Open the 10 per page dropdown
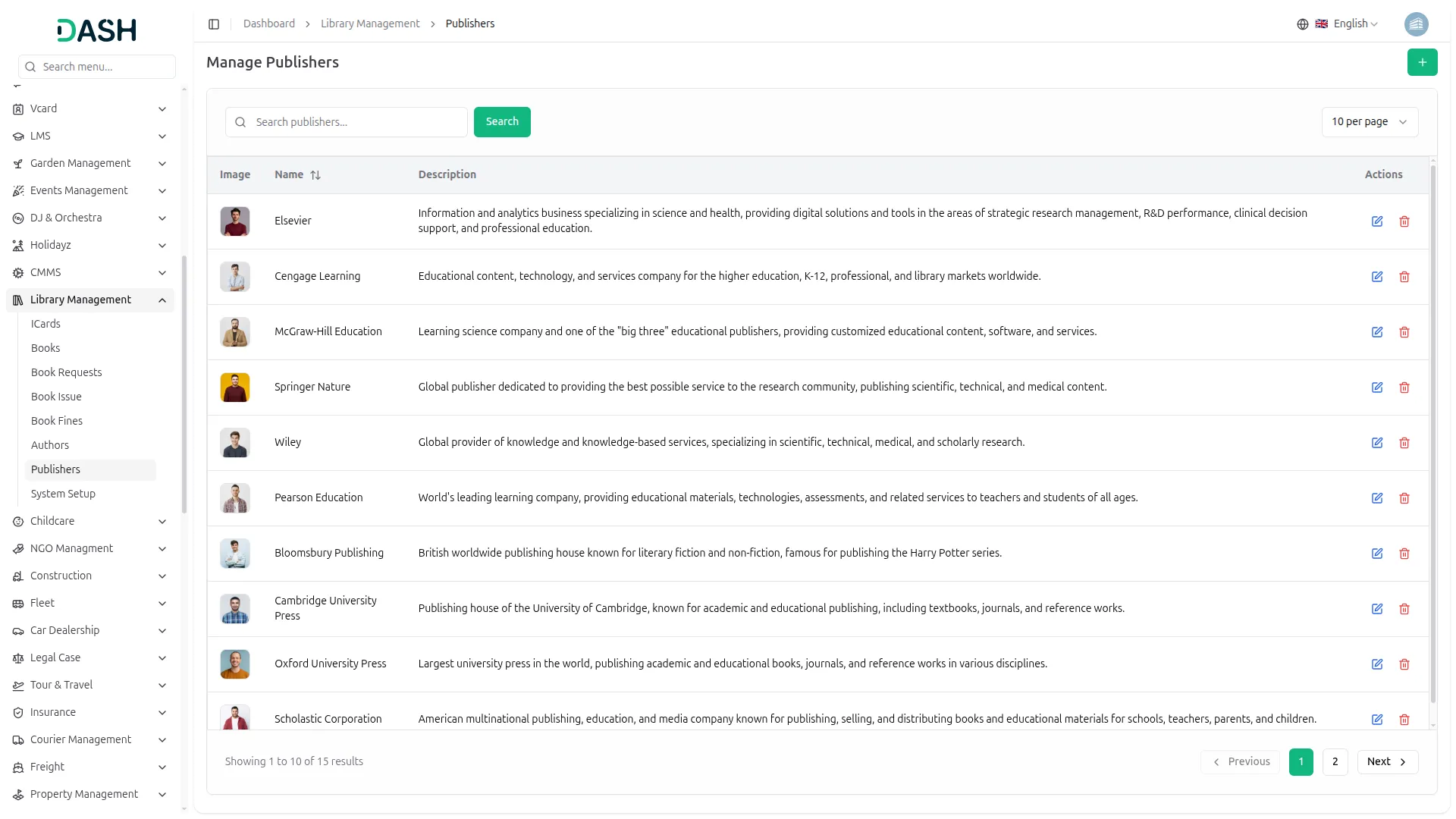This screenshot has height=819, width=1456. [x=1369, y=122]
